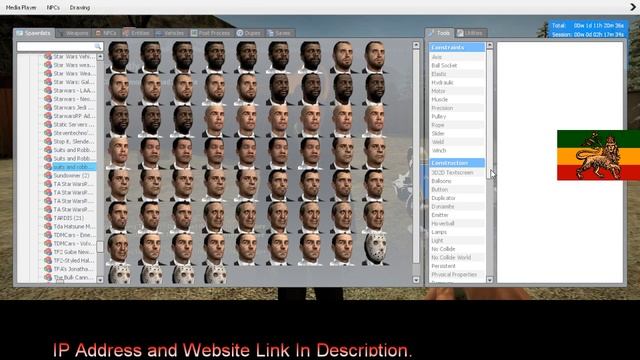Open the Media Player menu
The width and height of the screenshot is (640, 360).
click(x=21, y=8)
